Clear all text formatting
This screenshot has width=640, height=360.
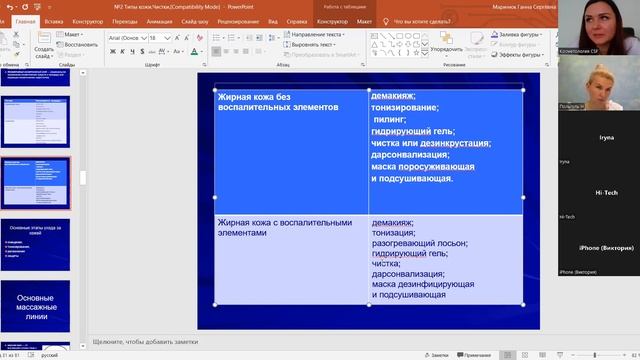coord(200,38)
